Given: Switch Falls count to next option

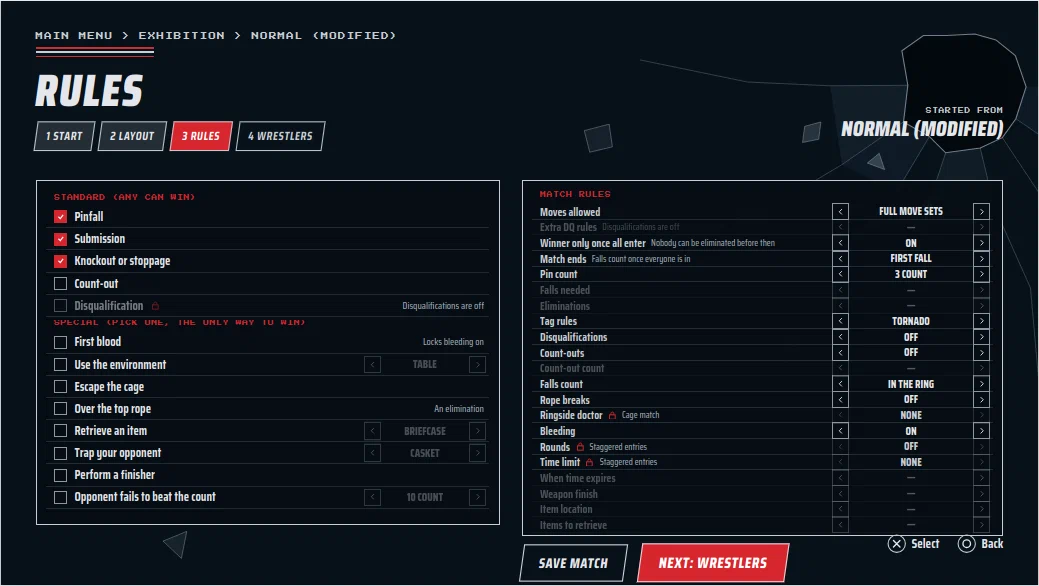Looking at the screenshot, I should point(981,384).
